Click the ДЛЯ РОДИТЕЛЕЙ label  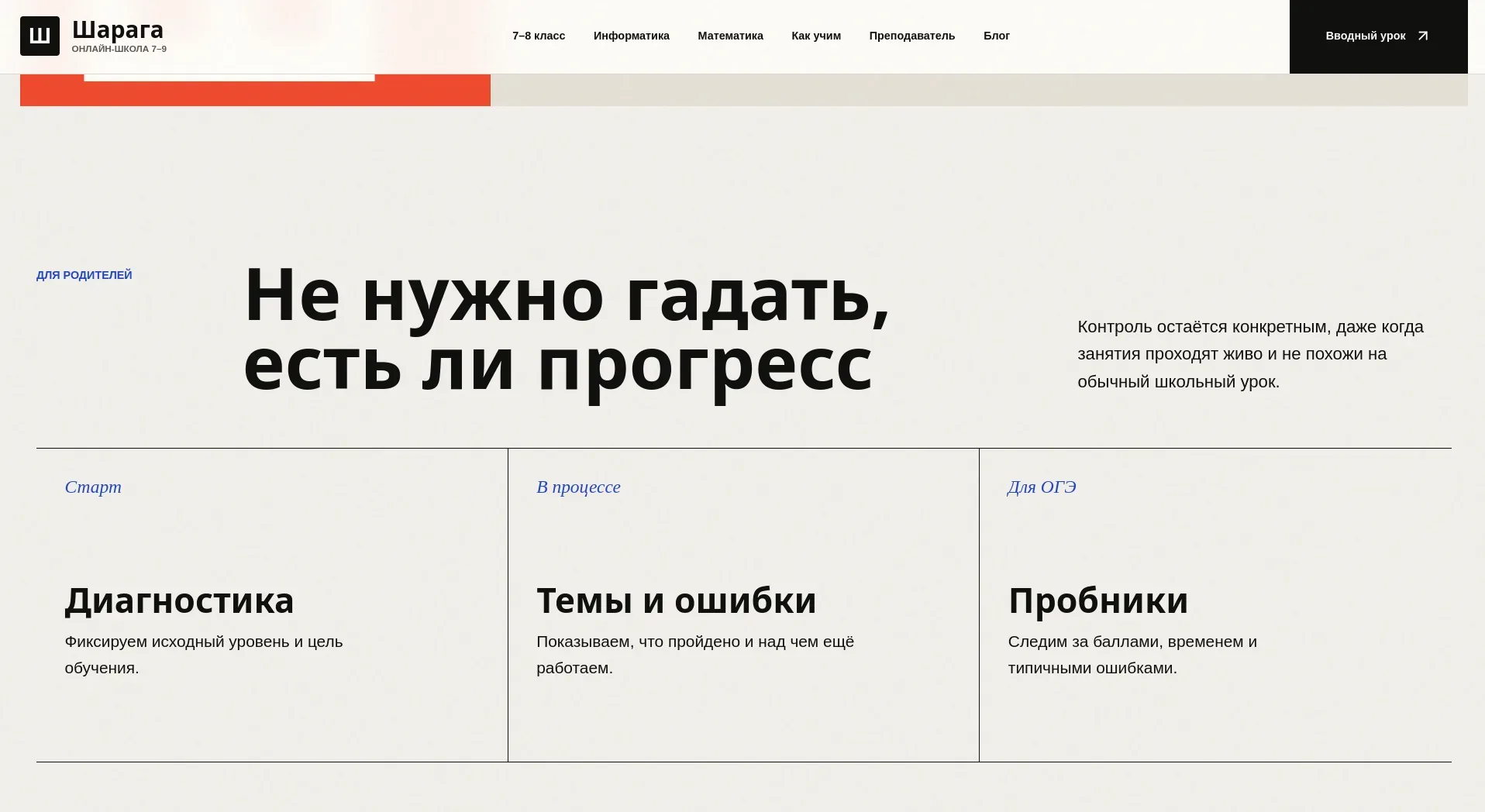click(84, 275)
